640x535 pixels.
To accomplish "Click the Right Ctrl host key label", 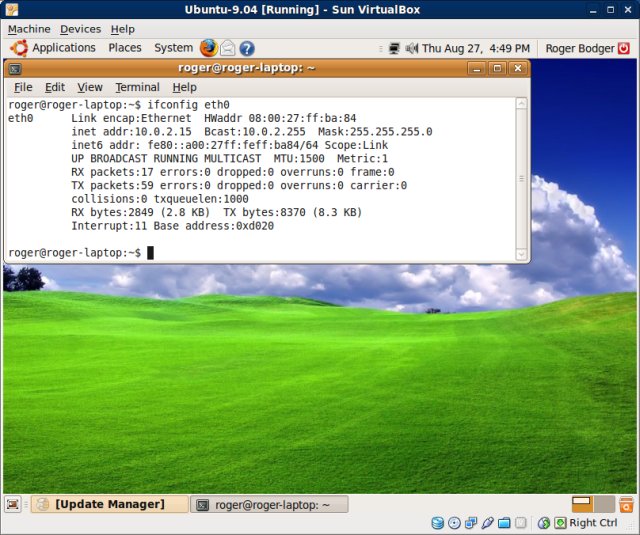I will tap(593, 523).
